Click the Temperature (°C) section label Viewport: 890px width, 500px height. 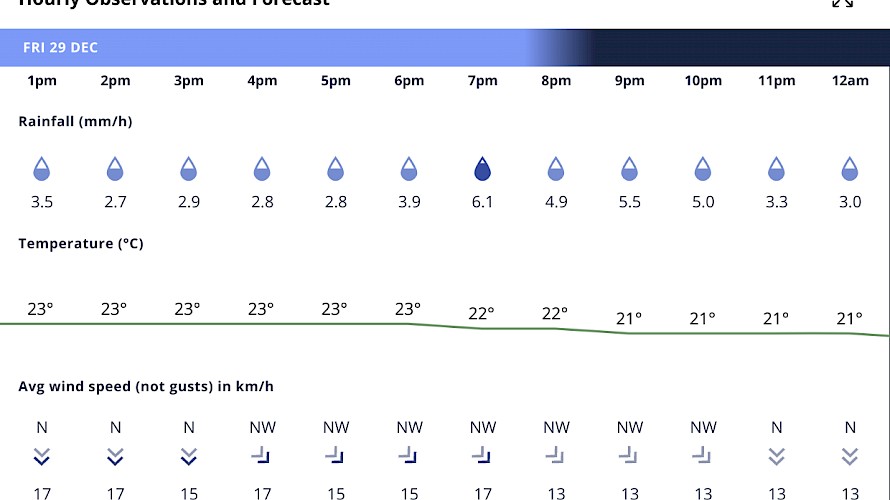tap(81, 243)
